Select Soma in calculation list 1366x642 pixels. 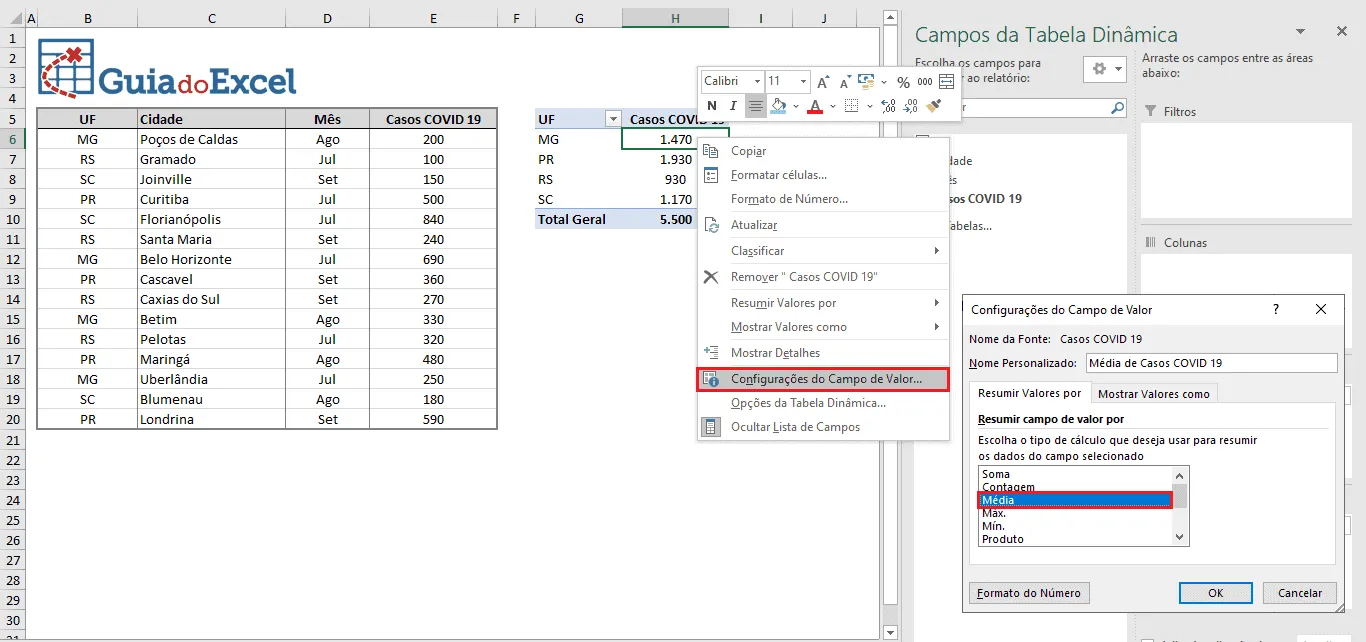click(x=1075, y=474)
